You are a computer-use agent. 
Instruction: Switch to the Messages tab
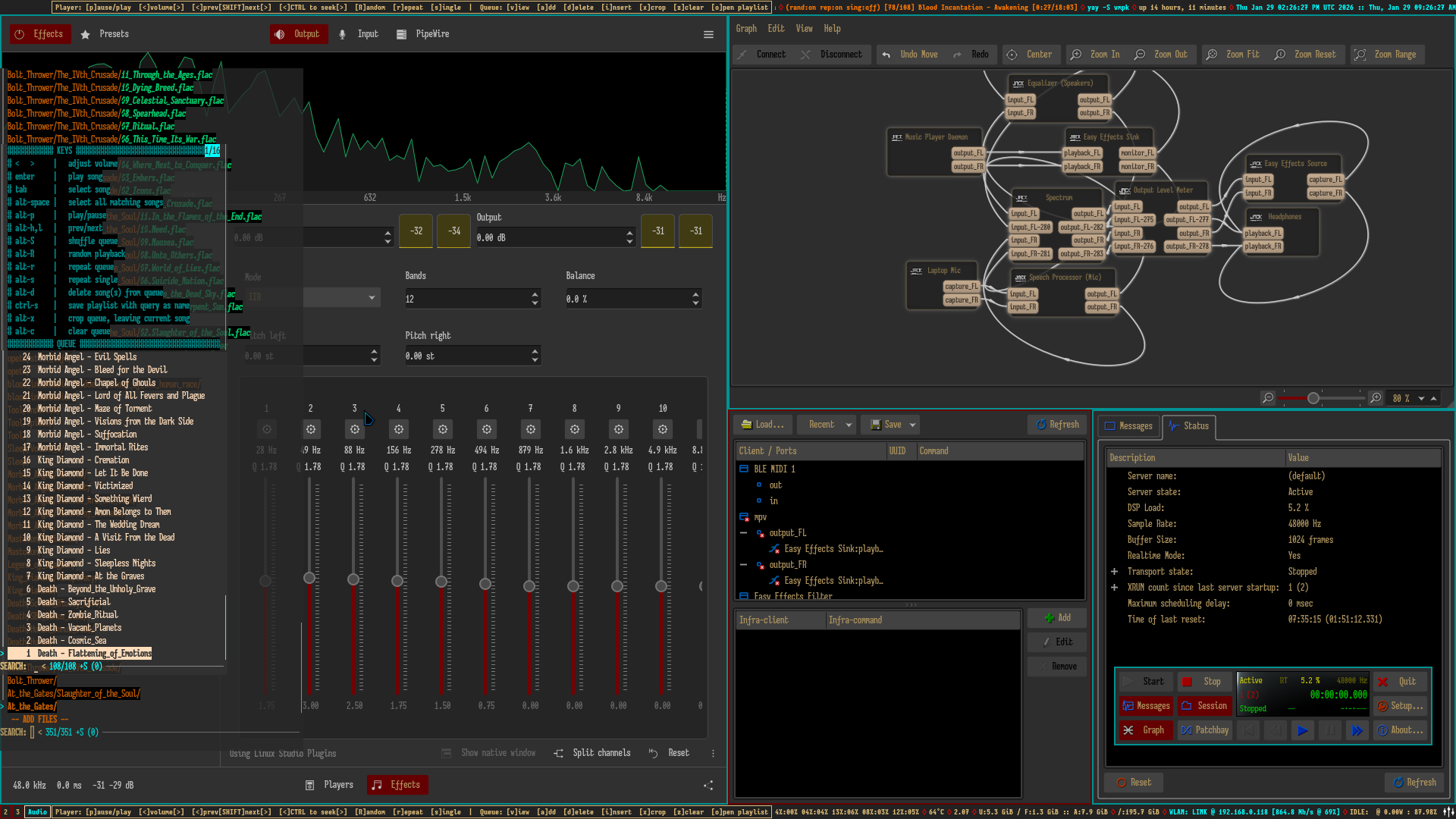[1128, 426]
